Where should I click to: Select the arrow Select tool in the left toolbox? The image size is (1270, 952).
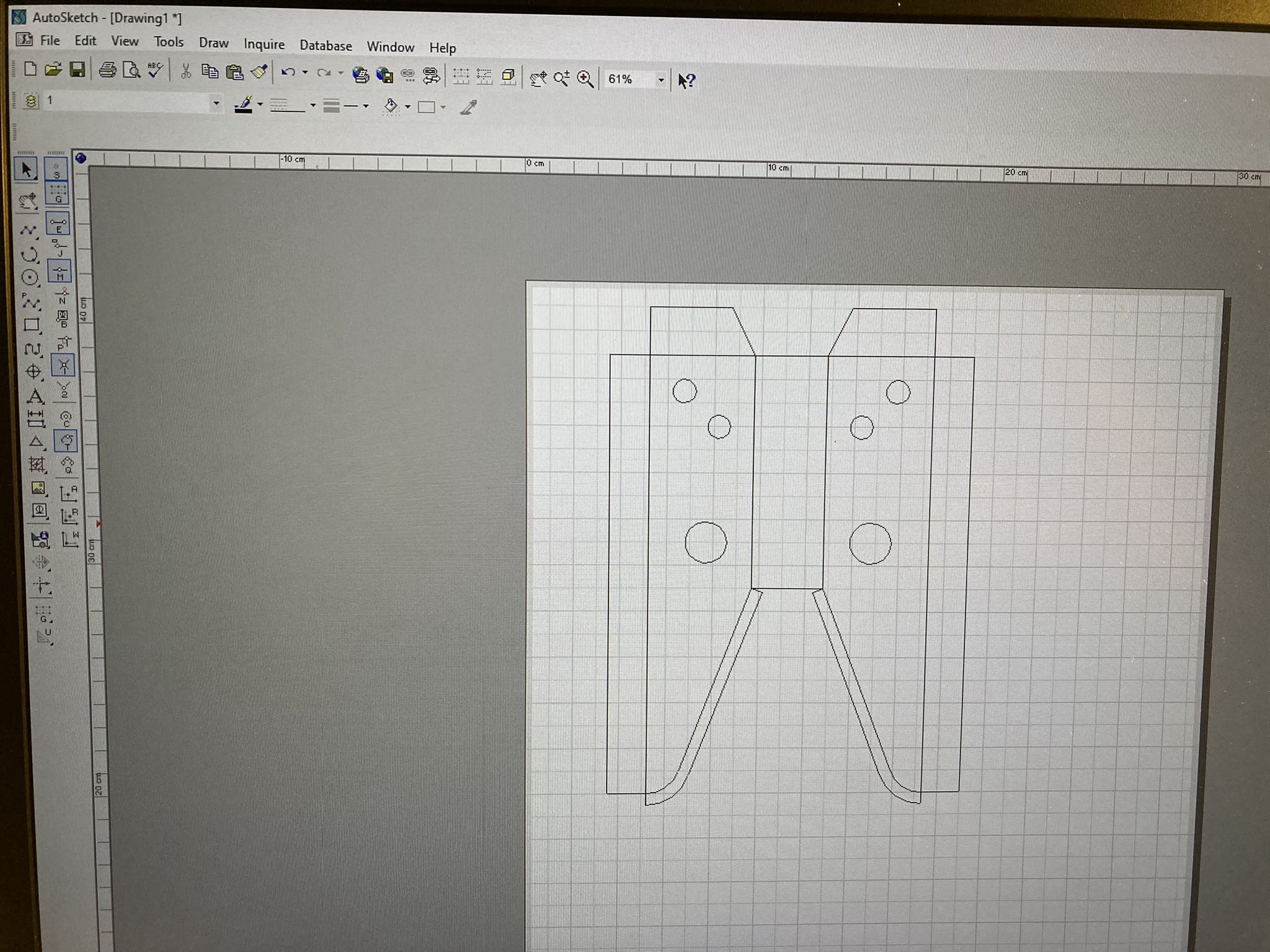pyautogui.click(x=26, y=169)
